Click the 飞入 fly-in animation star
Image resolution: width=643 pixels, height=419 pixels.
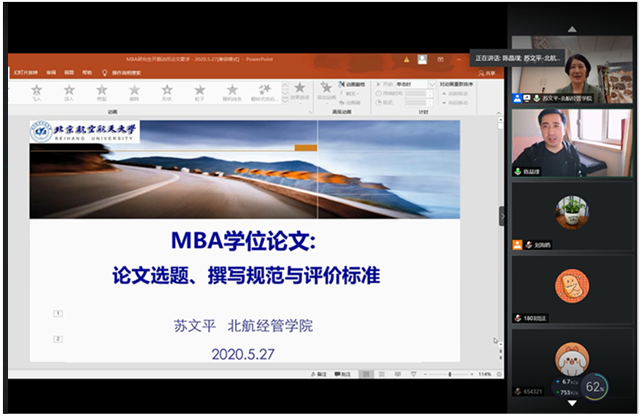37,90
